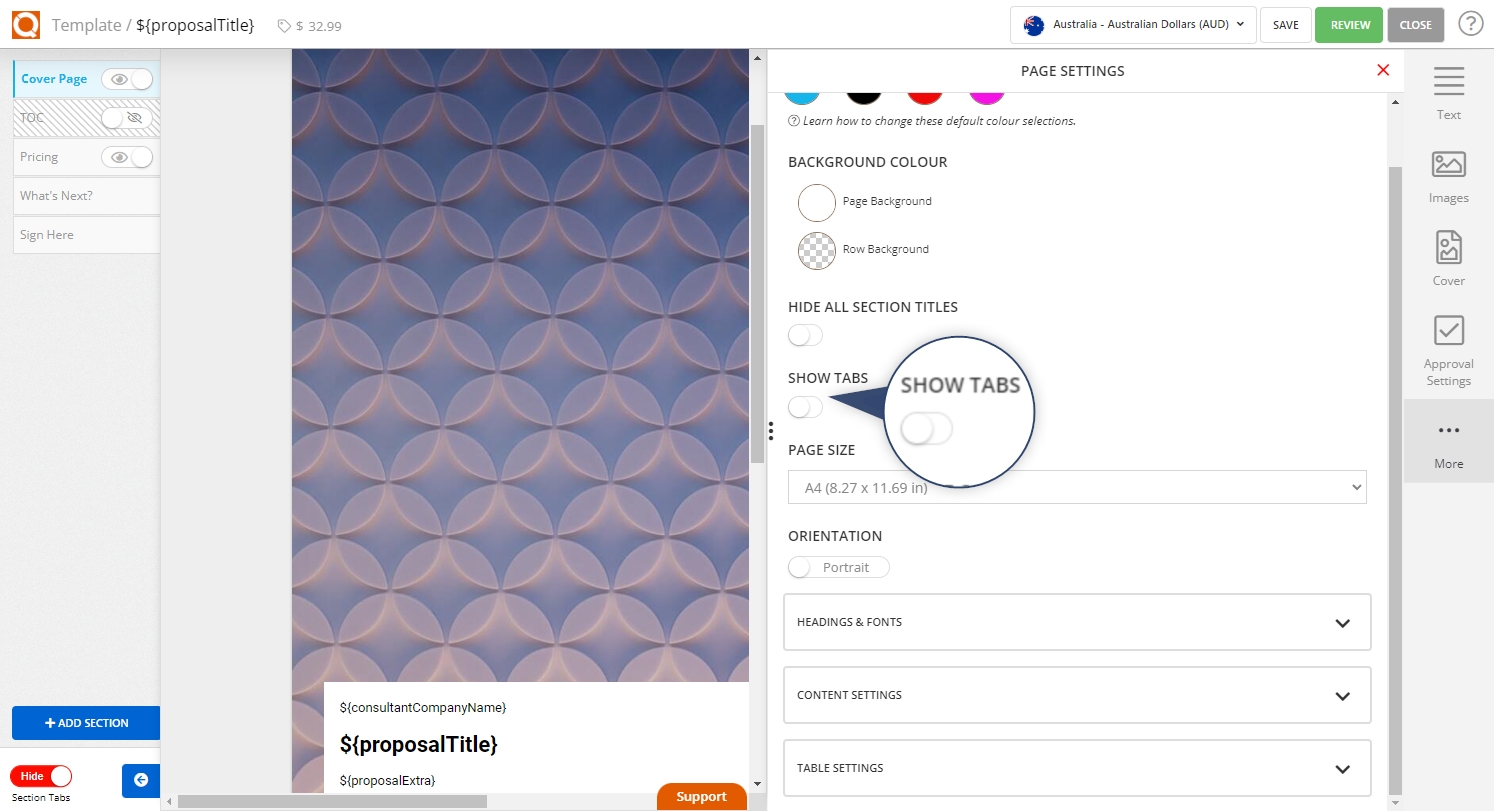Pick the Page Background colour swatch

pyautogui.click(x=816, y=202)
